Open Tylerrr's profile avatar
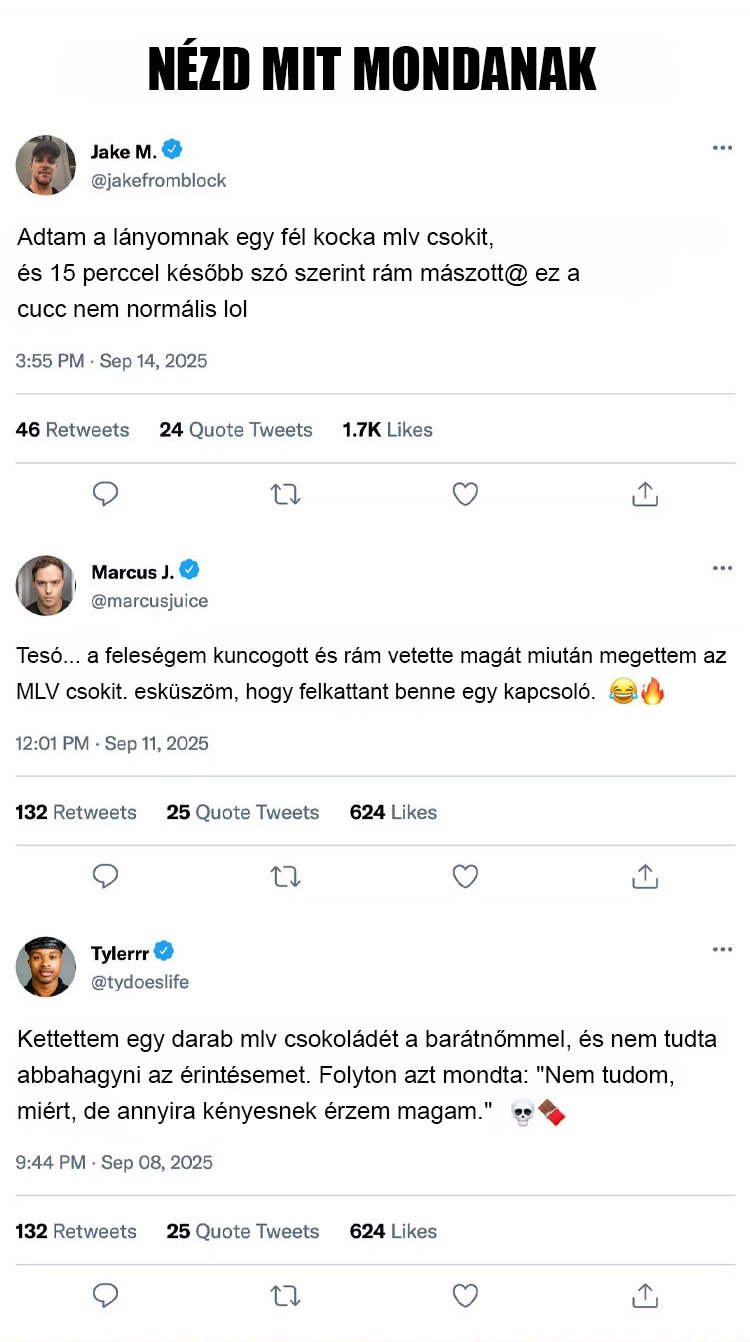The height and width of the screenshot is (1342, 750). 46,966
